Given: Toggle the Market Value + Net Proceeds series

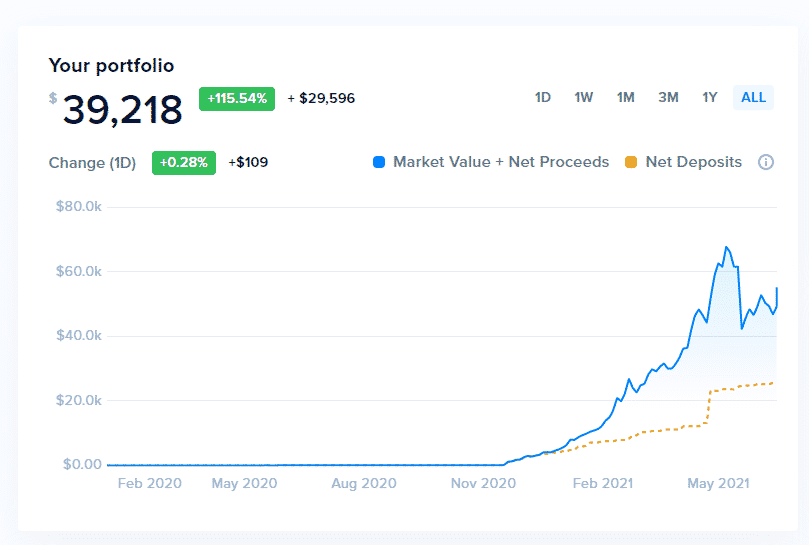Looking at the screenshot, I should (500, 162).
